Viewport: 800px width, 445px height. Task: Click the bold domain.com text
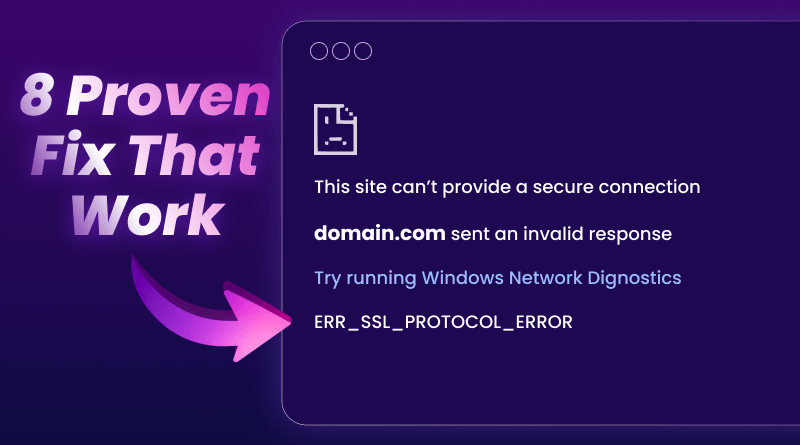(x=380, y=234)
